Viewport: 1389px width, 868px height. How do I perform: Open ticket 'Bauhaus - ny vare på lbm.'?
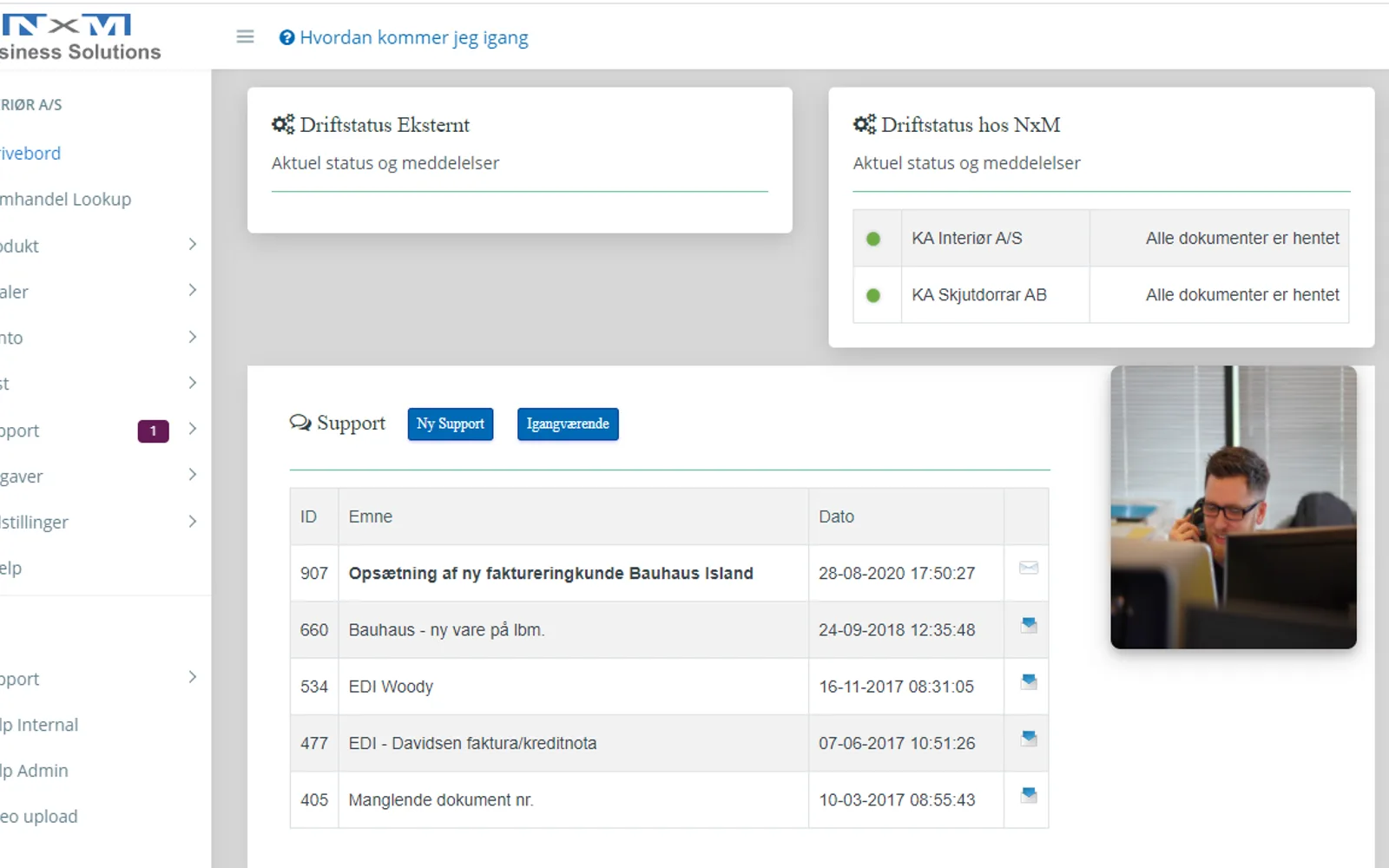[x=446, y=629]
